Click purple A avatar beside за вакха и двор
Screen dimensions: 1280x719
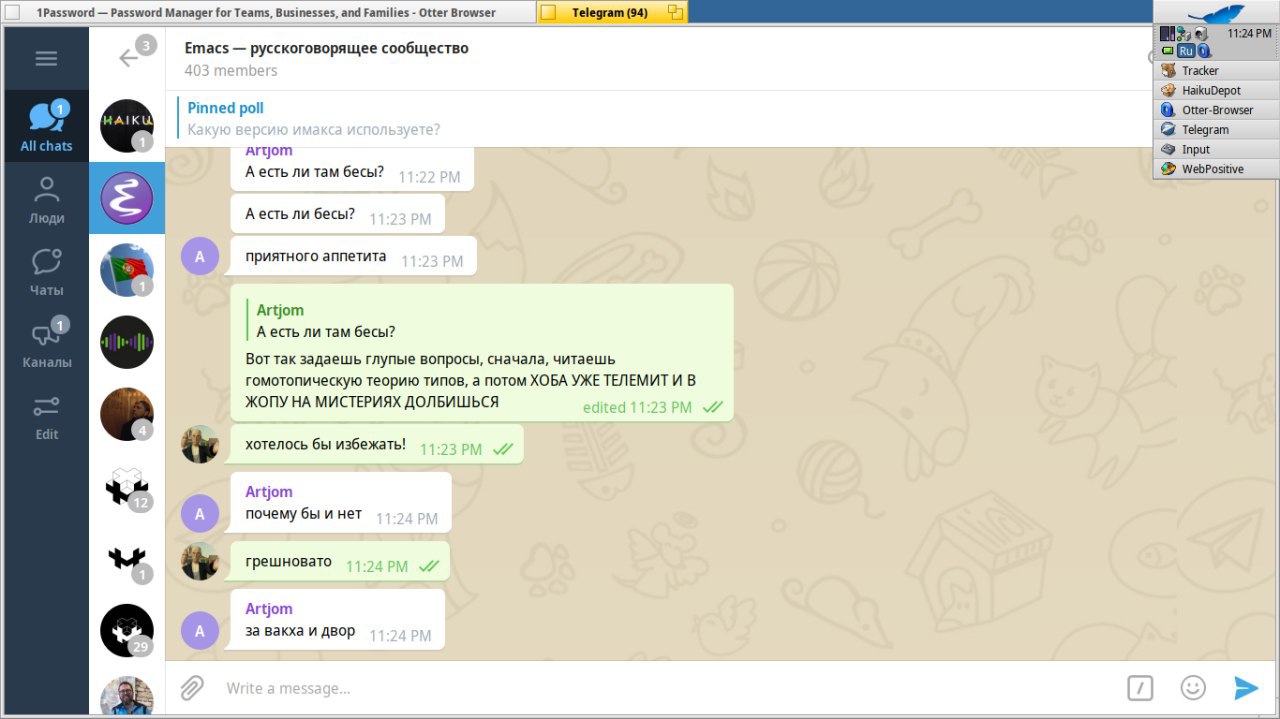tap(200, 631)
